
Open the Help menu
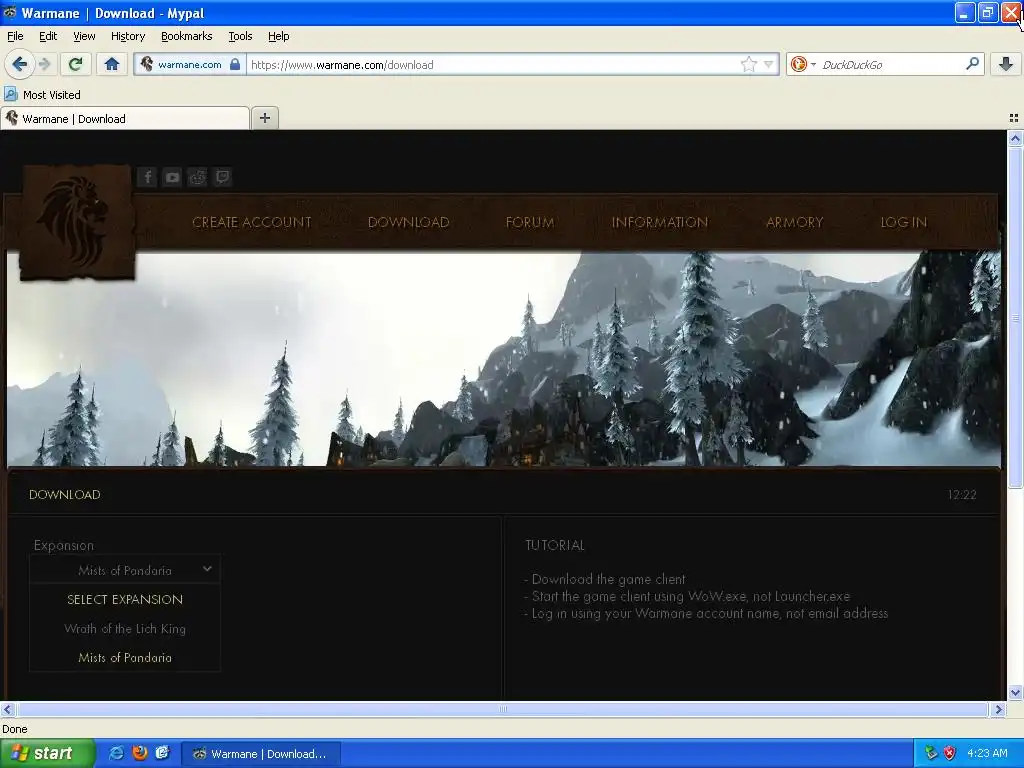point(278,36)
